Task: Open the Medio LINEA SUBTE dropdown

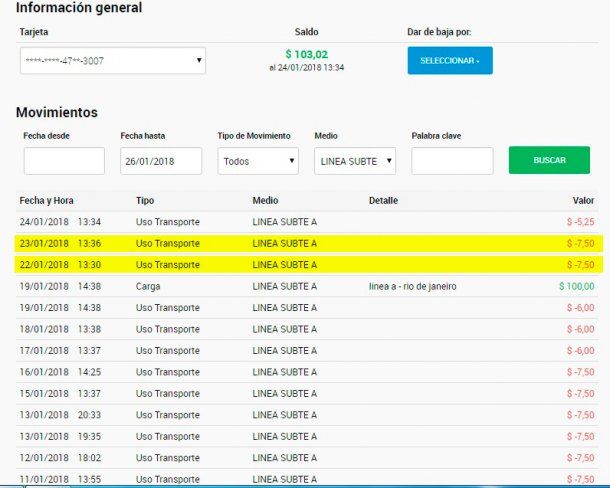Action: (x=355, y=161)
